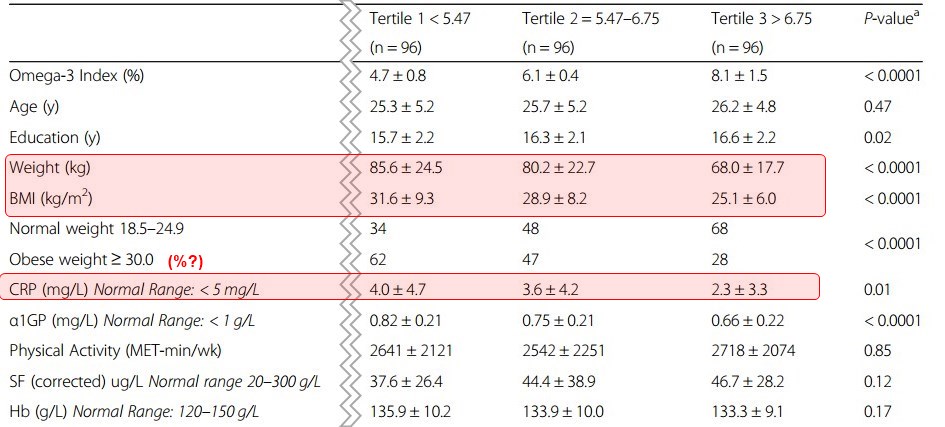The width and height of the screenshot is (945, 427).
Task: Click the CRP (mg/L) Normal Range label
Action: tap(134, 290)
